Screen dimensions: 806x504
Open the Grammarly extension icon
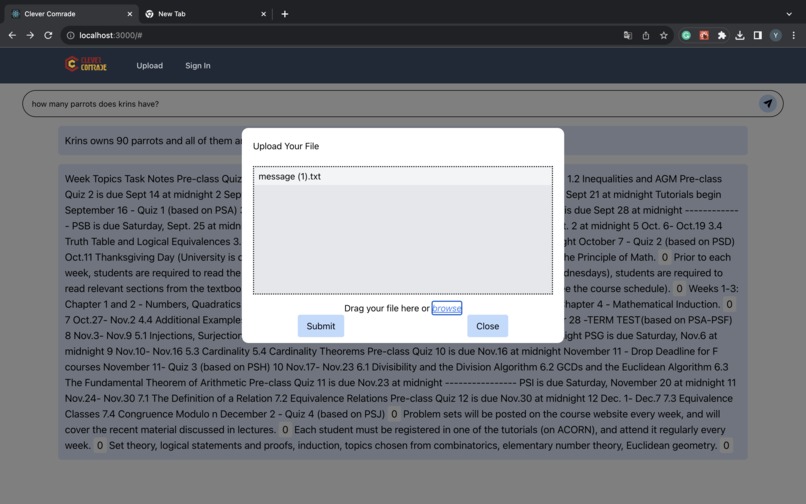tap(686, 35)
